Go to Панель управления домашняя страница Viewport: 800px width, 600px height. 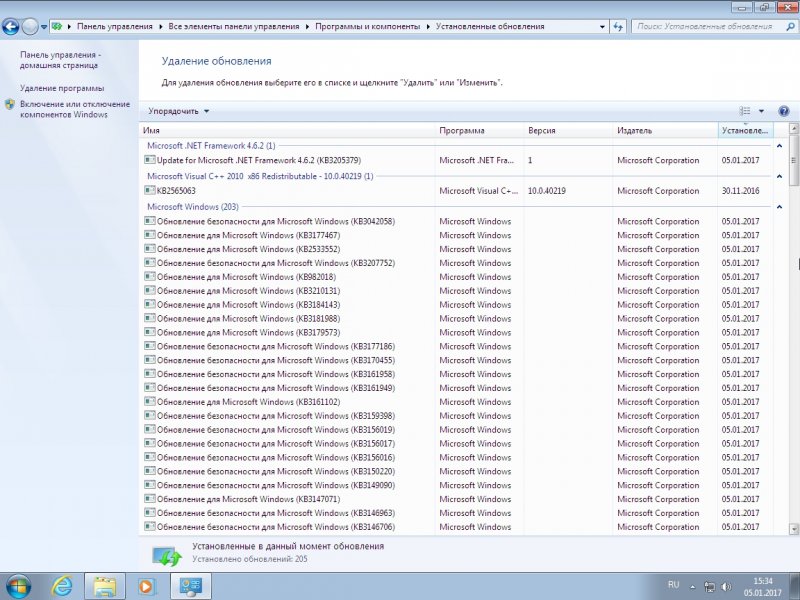pyautogui.click(x=60, y=60)
